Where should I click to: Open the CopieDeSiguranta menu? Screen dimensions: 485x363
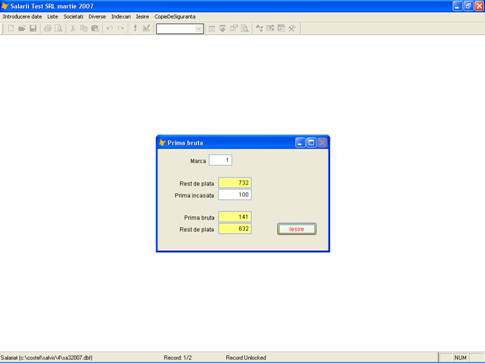click(x=175, y=16)
